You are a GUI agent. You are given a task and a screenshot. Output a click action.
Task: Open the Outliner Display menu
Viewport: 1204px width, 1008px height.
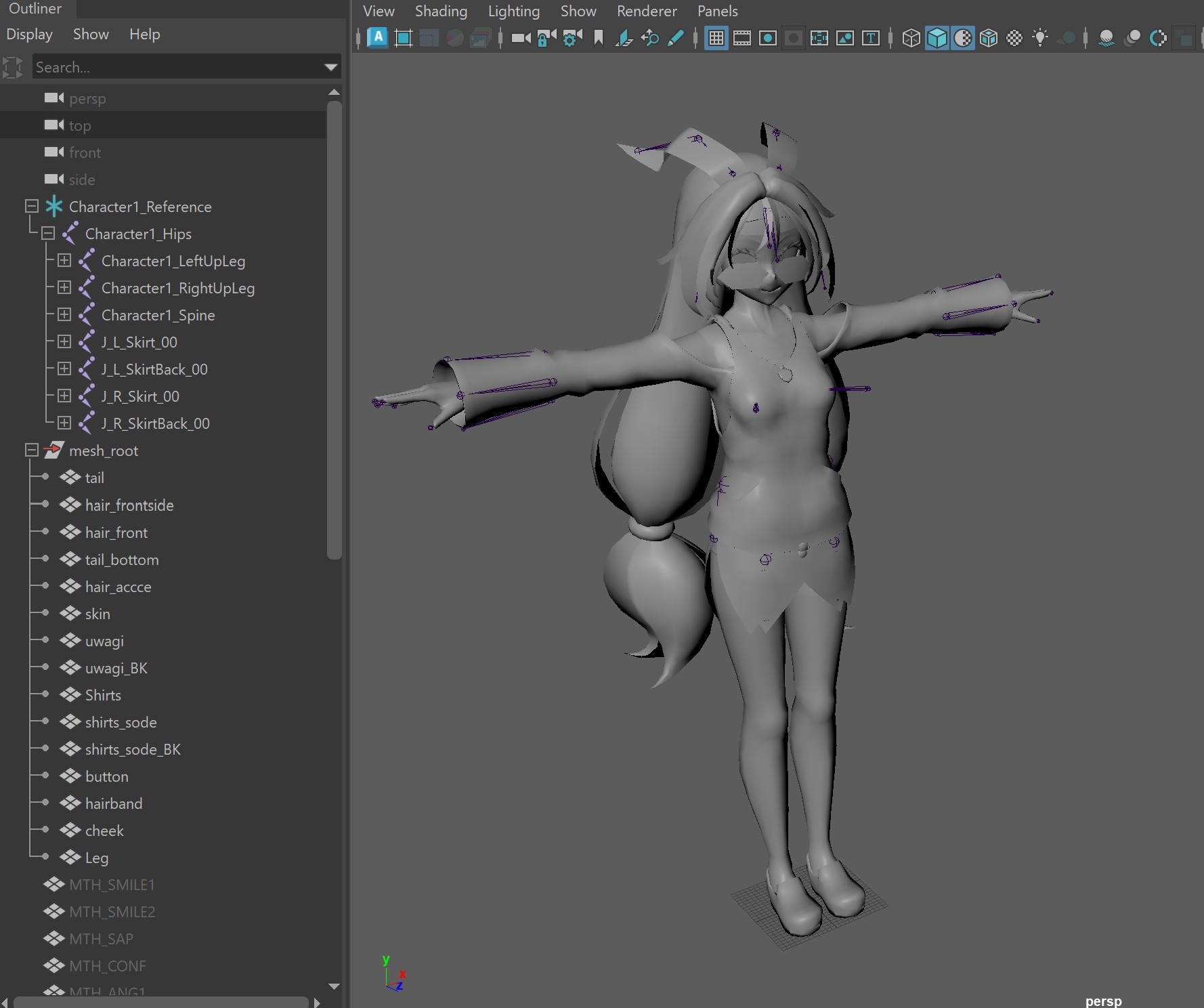click(29, 34)
